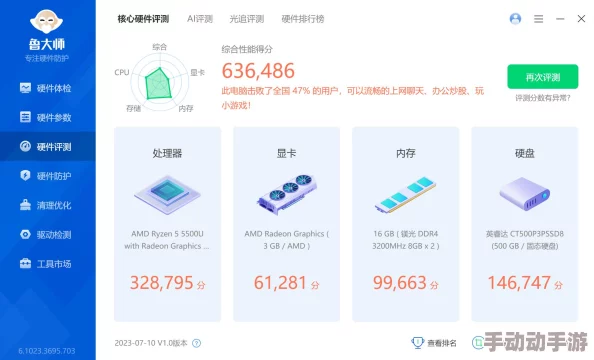
Task: Open the 评测分数有异常? link
Action: pyautogui.click(x=543, y=98)
